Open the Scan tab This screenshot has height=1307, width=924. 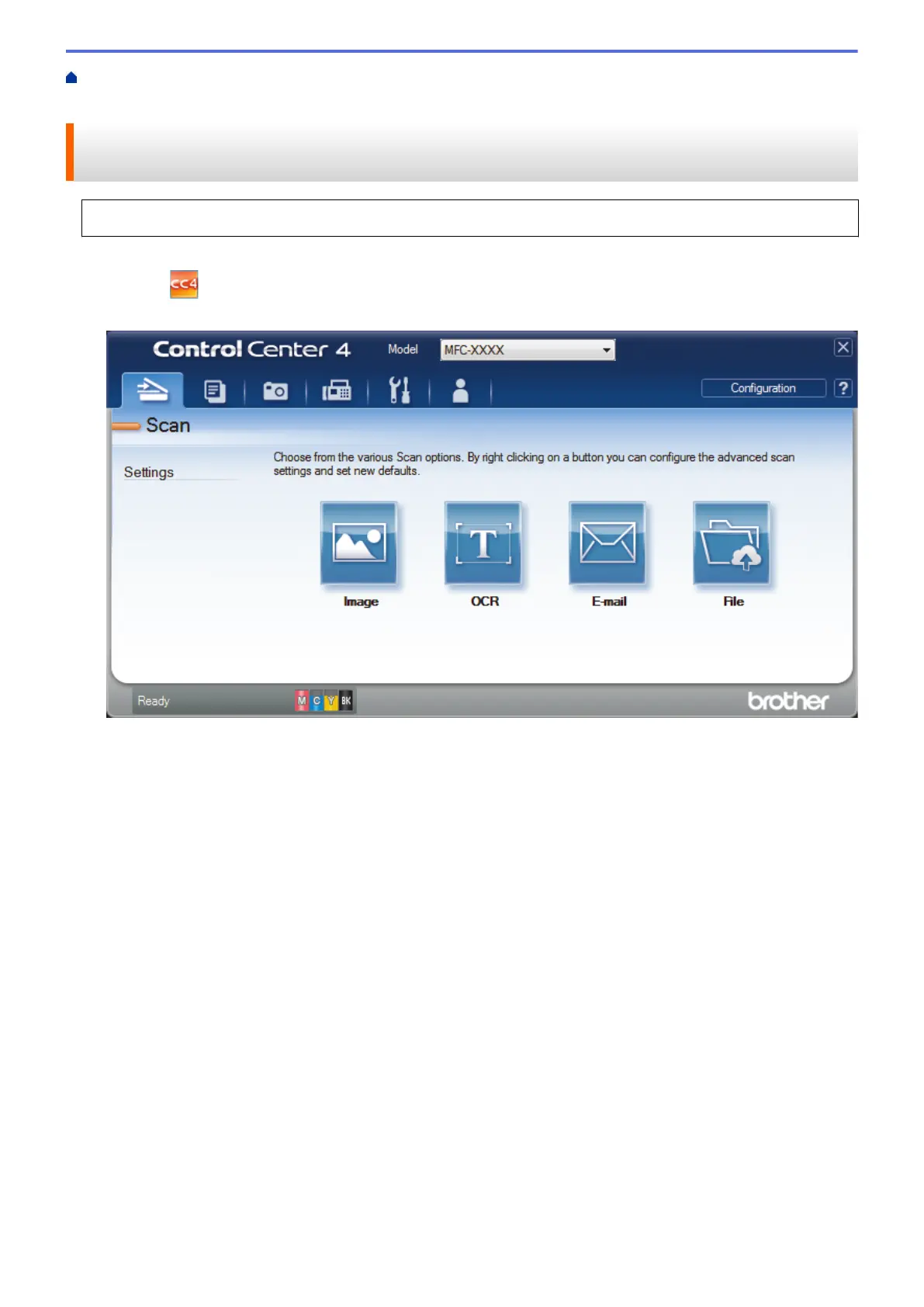pyautogui.click(x=152, y=390)
